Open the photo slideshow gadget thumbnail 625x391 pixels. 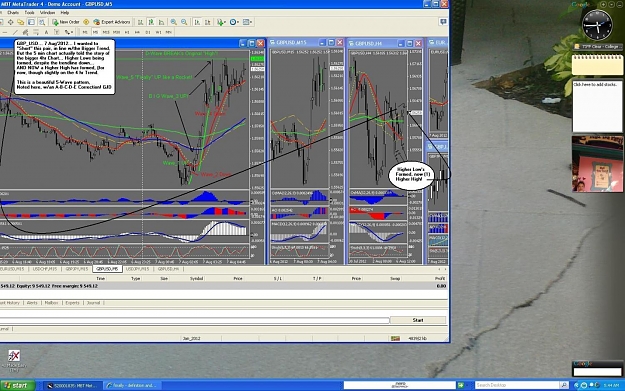(597, 164)
